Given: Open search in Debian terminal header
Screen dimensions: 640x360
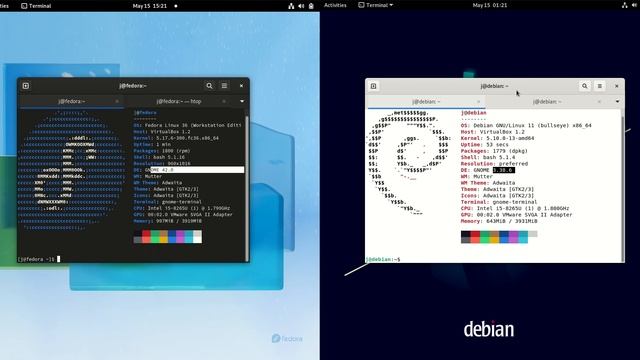Looking at the screenshot, I should [x=585, y=86].
